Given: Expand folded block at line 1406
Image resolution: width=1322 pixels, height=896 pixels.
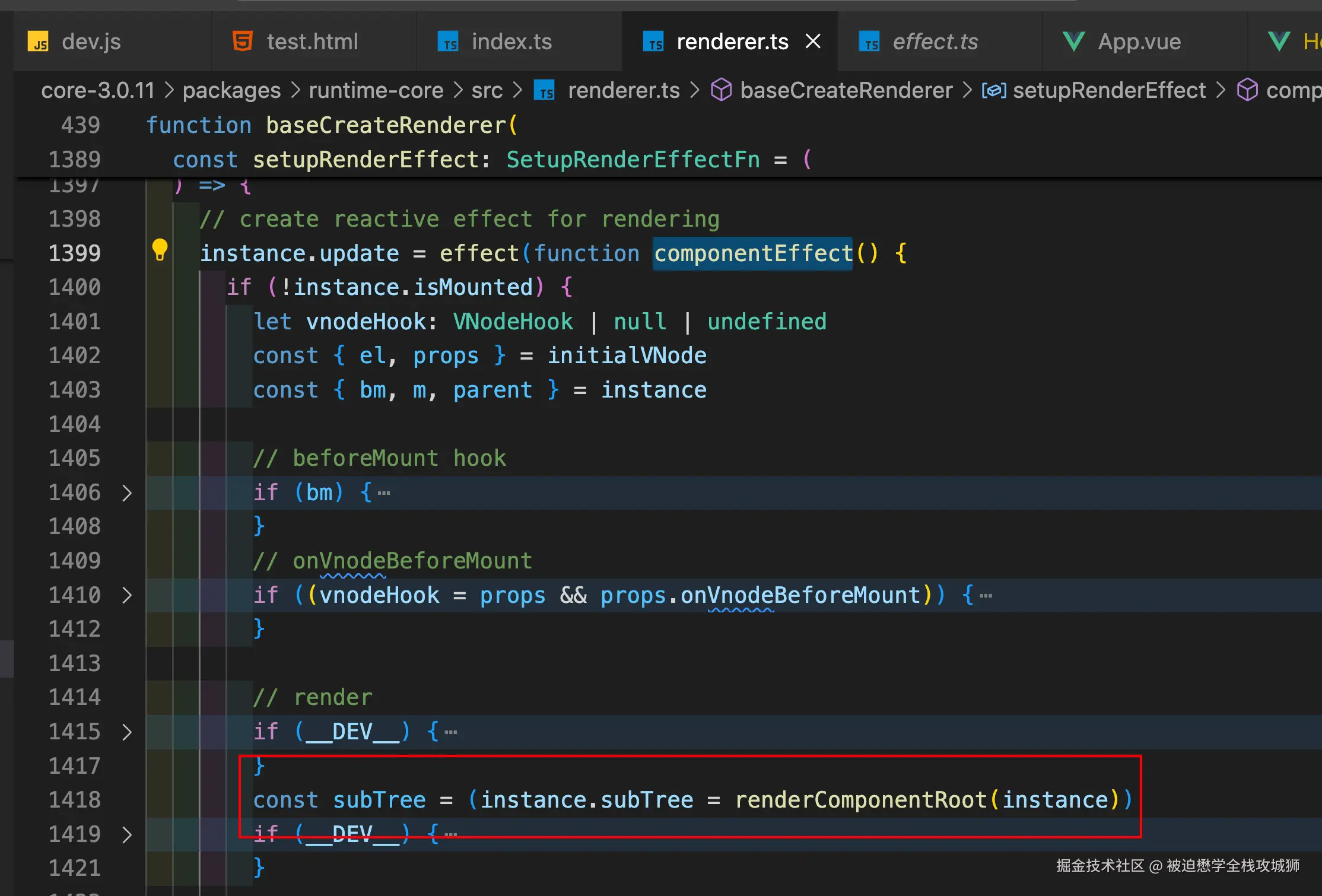Looking at the screenshot, I should pos(126,493).
